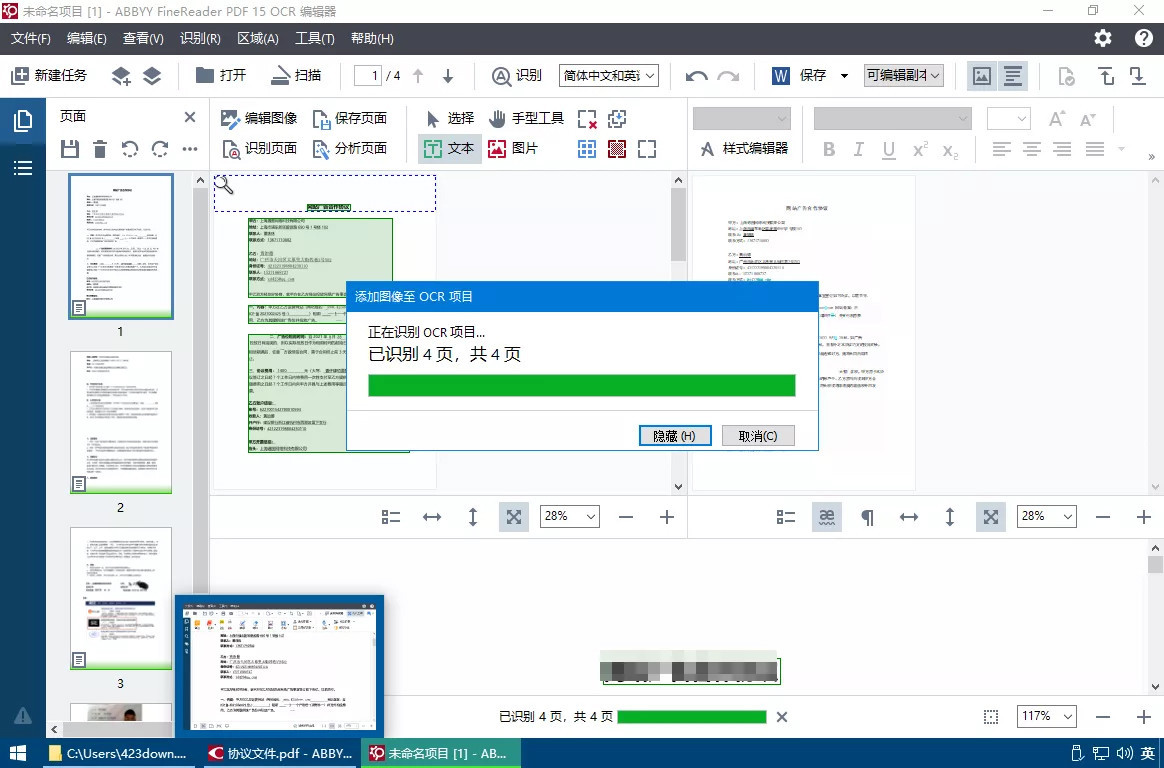The image size is (1164, 768).
Task: Open more options ellipsis in pages panel
Action: (x=190, y=149)
